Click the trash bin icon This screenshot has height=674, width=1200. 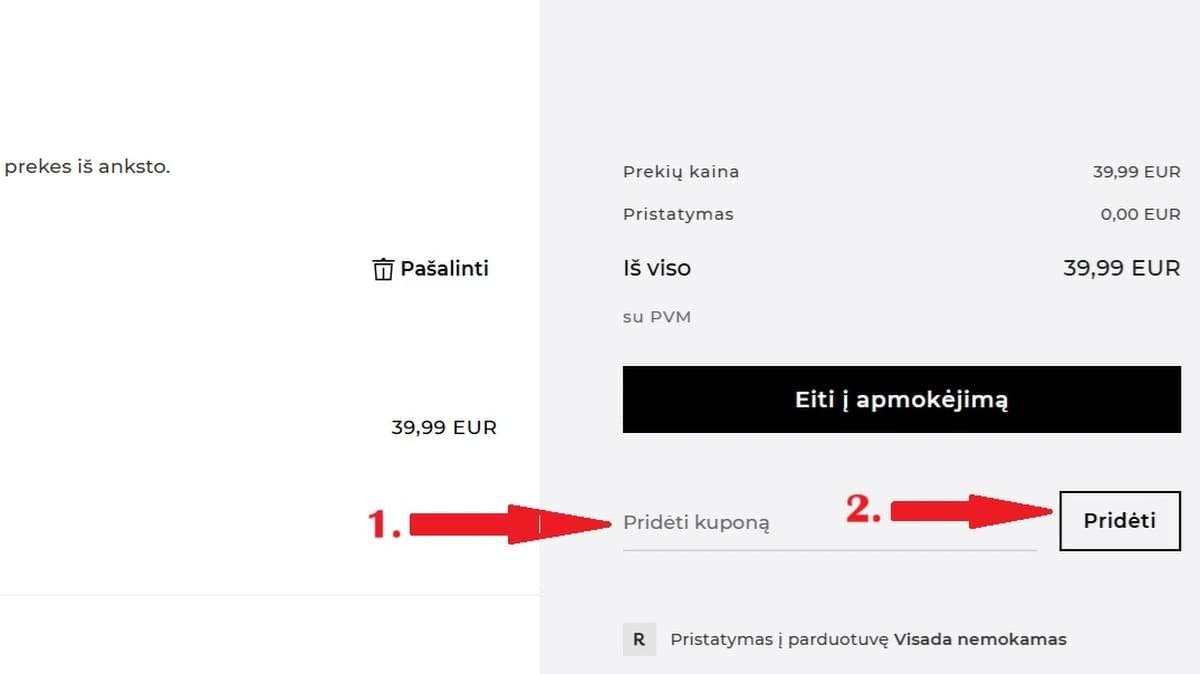(x=382, y=269)
